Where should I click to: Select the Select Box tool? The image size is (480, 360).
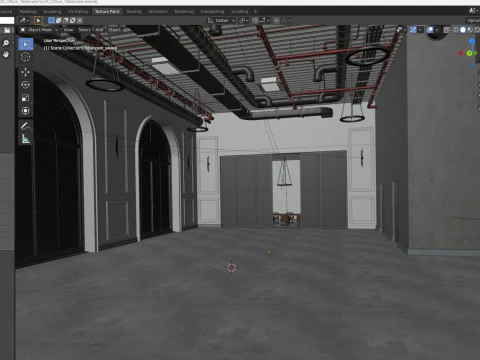25,44
